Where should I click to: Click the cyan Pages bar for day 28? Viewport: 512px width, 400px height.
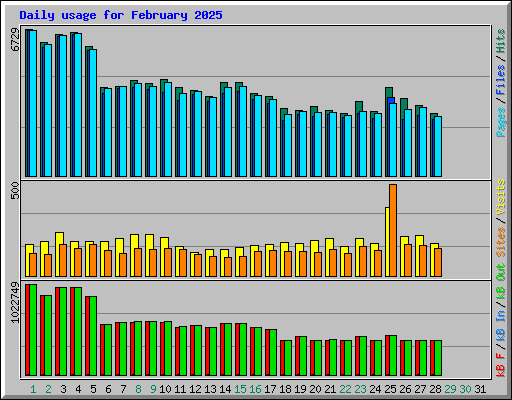pyautogui.click(x=438, y=146)
